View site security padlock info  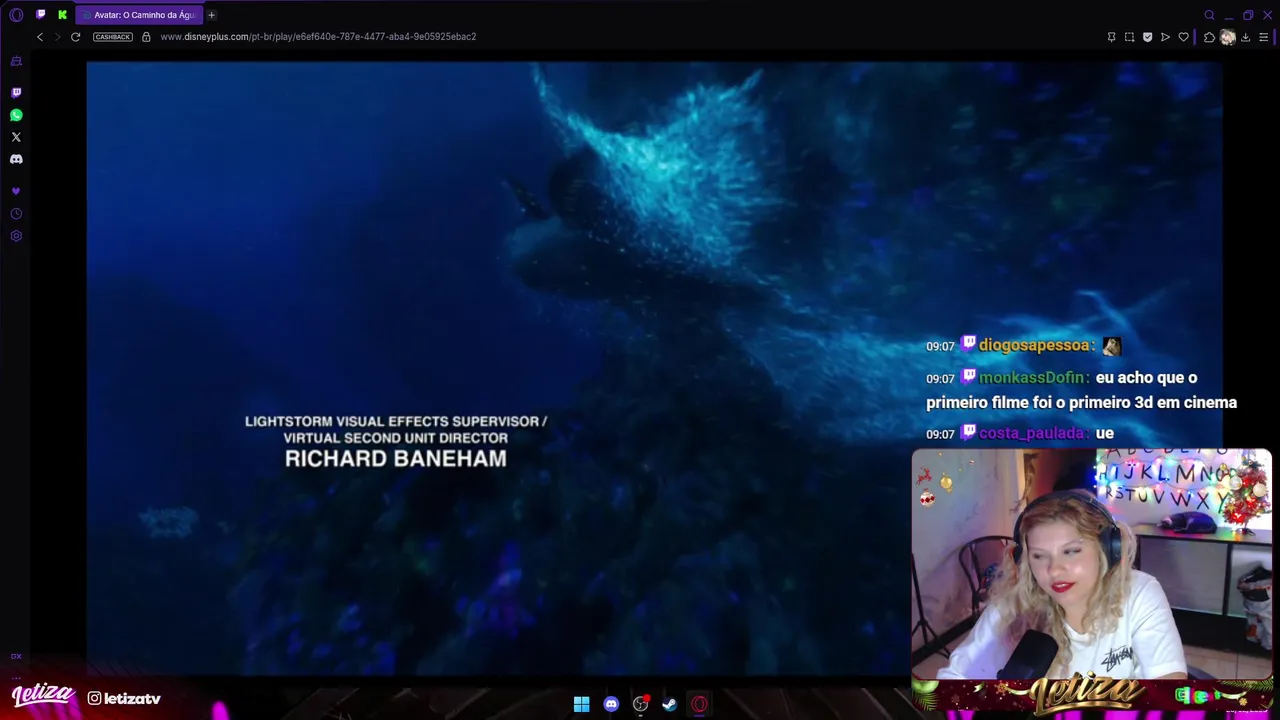pyautogui.click(x=146, y=37)
